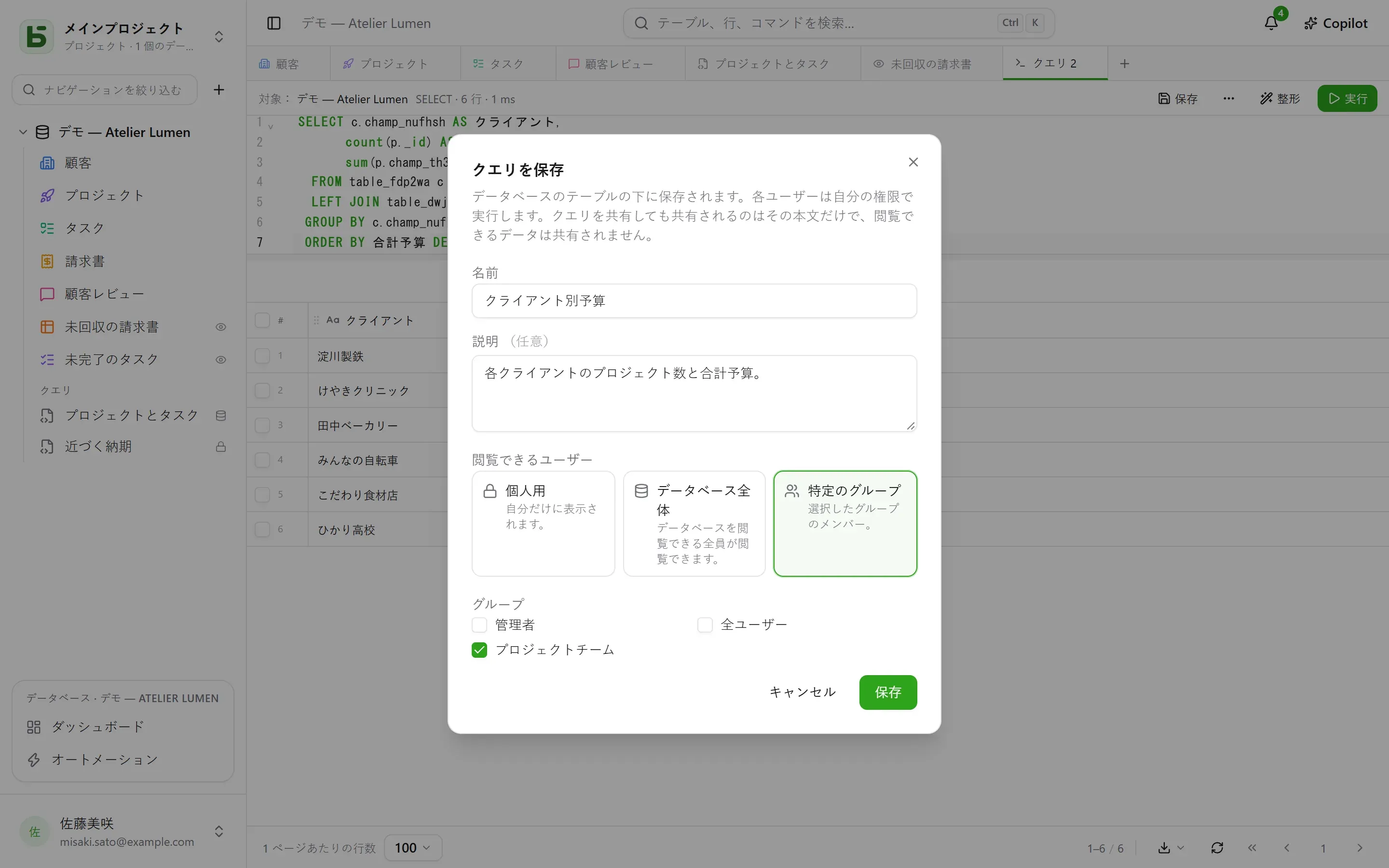The height and width of the screenshot is (868, 1389).
Task: Select the データベース全体 visibility option
Action: click(694, 524)
